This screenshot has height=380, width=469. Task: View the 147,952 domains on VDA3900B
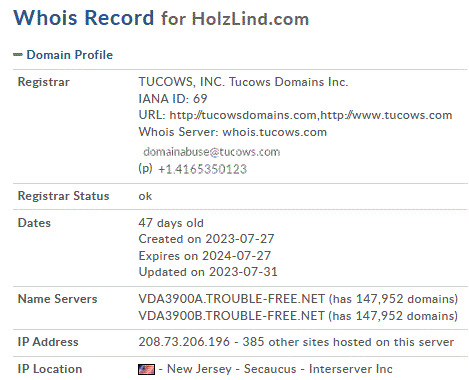[393, 316]
